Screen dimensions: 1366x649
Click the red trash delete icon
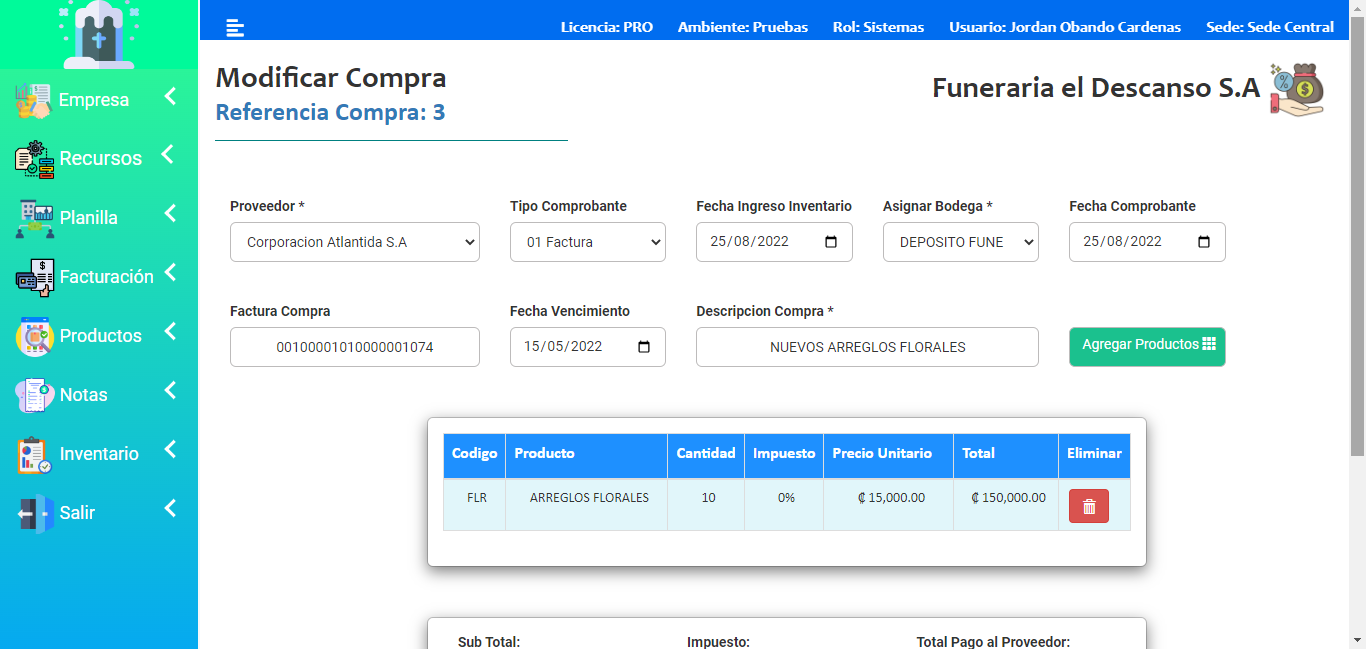pyautogui.click(x=1088, y=506)
